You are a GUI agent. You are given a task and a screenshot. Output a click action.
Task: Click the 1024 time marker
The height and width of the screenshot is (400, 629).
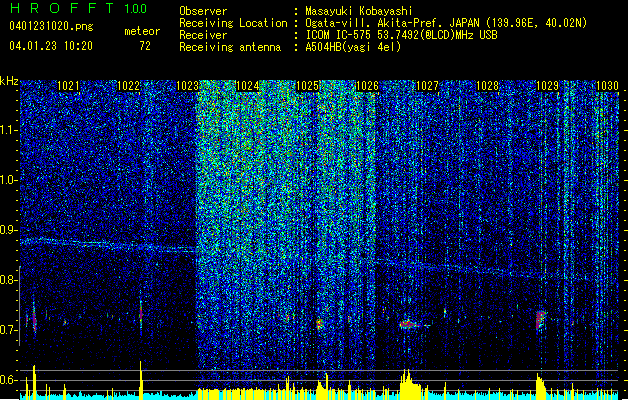pos(248,86)
